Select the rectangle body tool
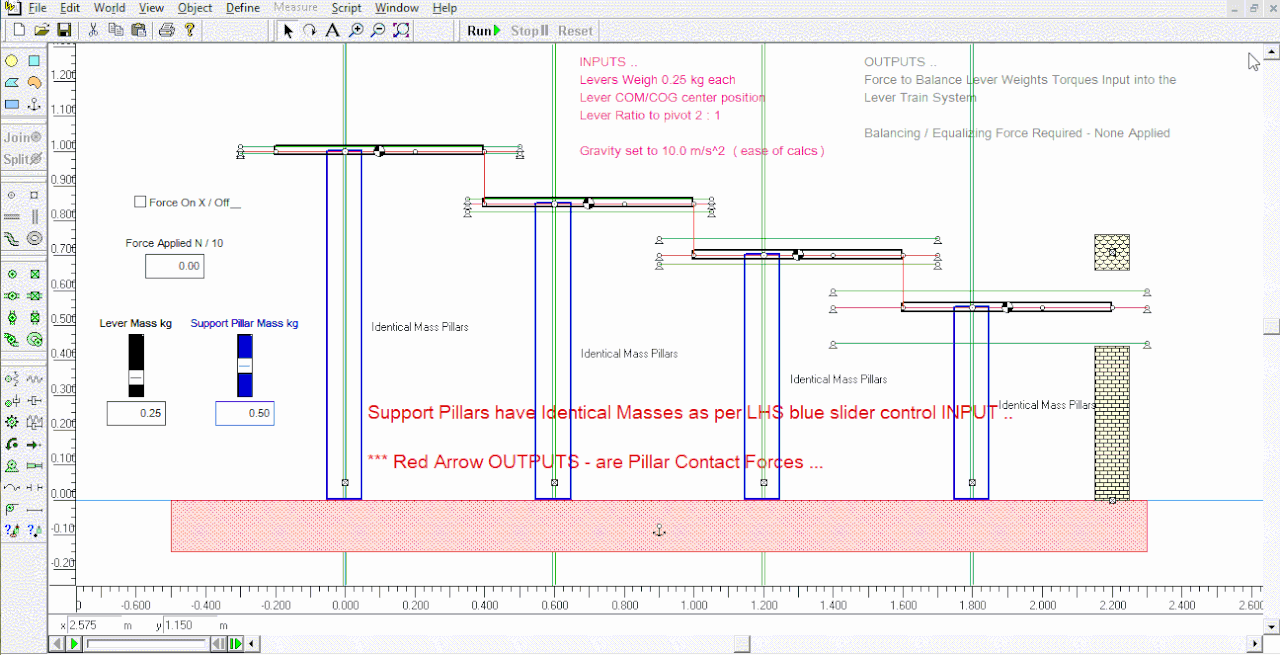Viewport: 1280px width, 655px height. pyautogui.click(x=12, y=104)
